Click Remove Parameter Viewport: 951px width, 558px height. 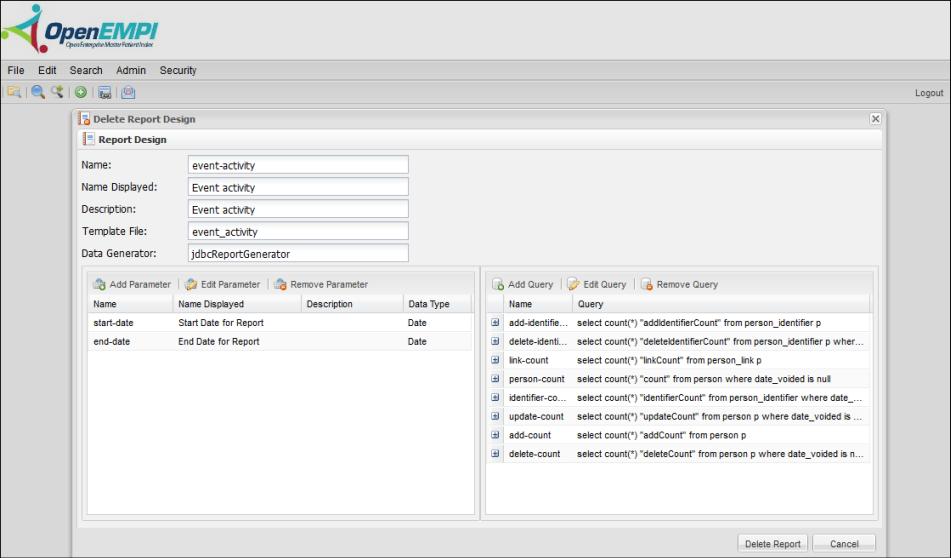pos(321,284)
